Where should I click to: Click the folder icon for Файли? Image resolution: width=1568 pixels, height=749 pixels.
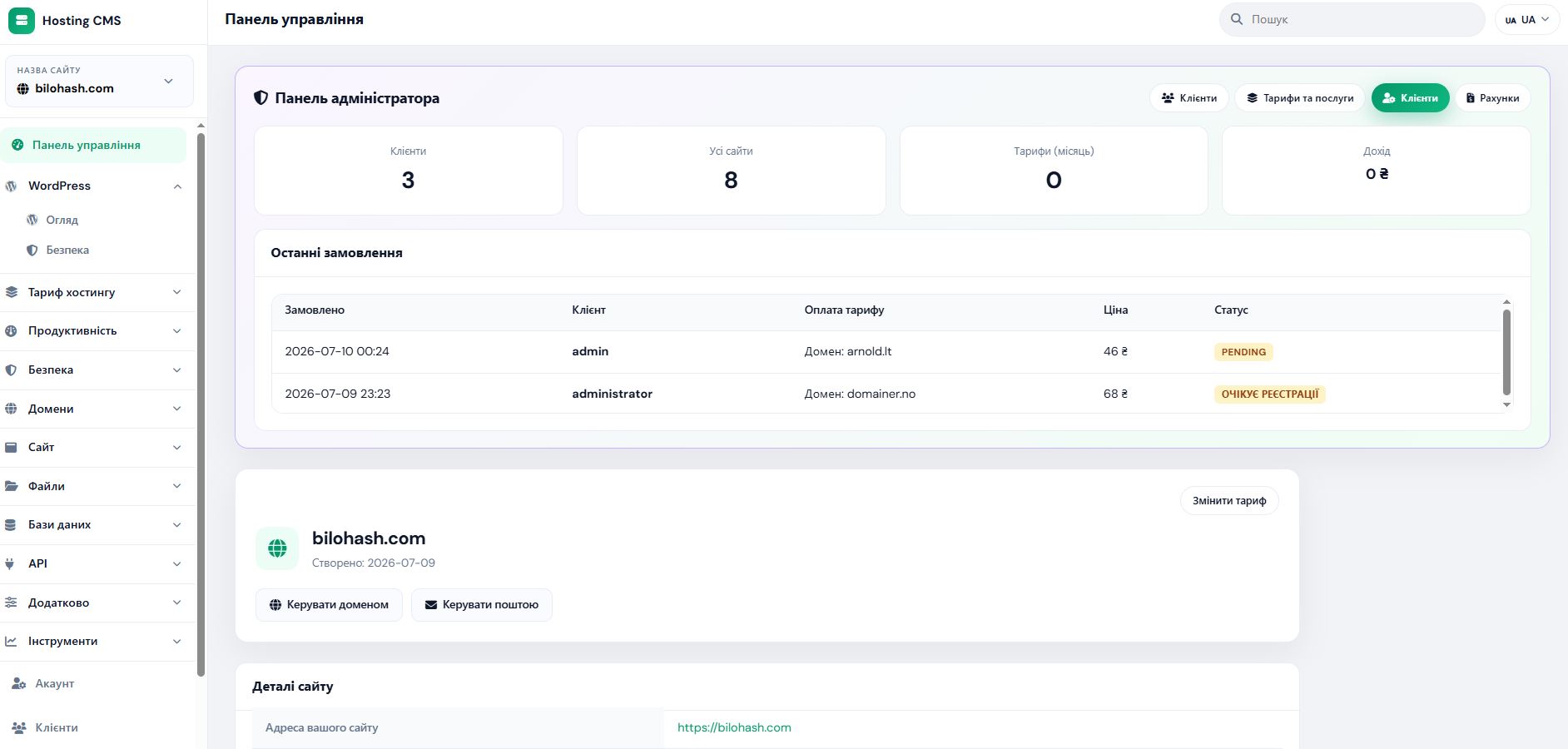tap(11, 486)
